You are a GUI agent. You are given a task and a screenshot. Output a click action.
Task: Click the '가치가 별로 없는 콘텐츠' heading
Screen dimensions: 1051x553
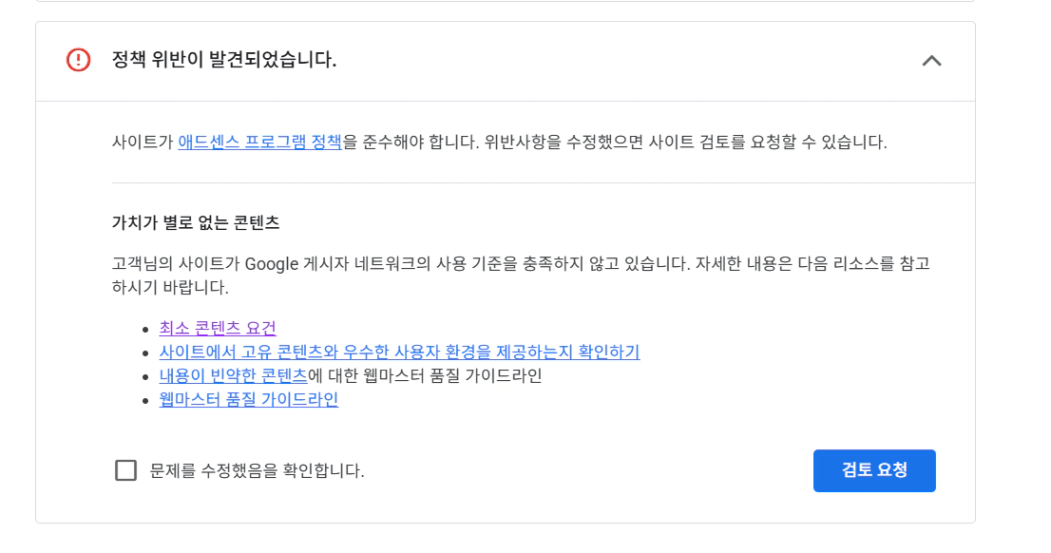[195, 222]
